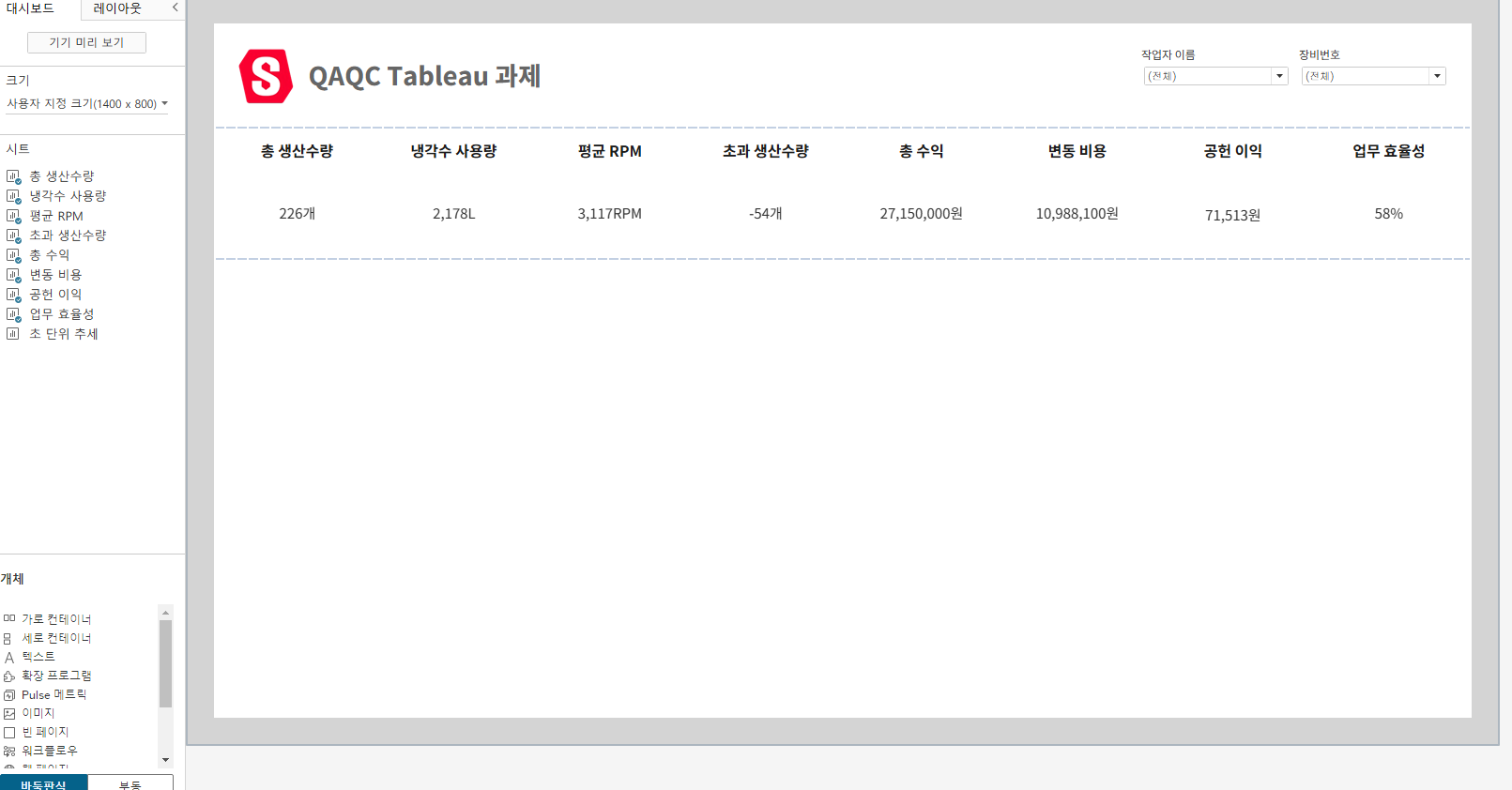Click the sheet icon beside 평균 RPM

tap(13, 216)
